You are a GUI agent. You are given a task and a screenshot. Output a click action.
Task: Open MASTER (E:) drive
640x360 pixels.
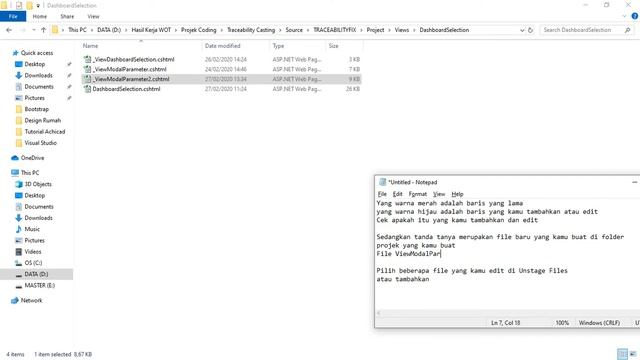(x=40, y=285)
